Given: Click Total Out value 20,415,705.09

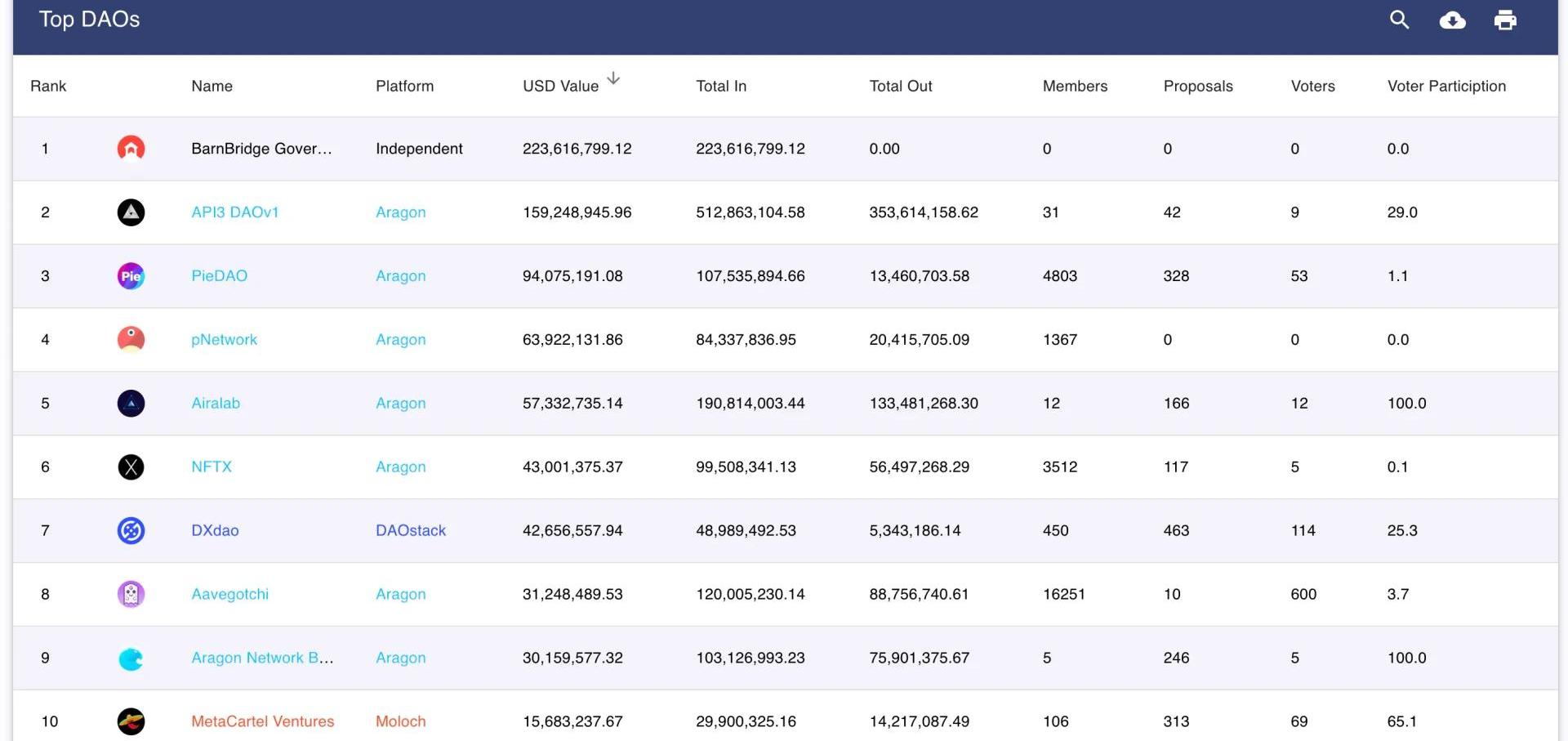Looking at the screenshot, I should tap(919, 340).
